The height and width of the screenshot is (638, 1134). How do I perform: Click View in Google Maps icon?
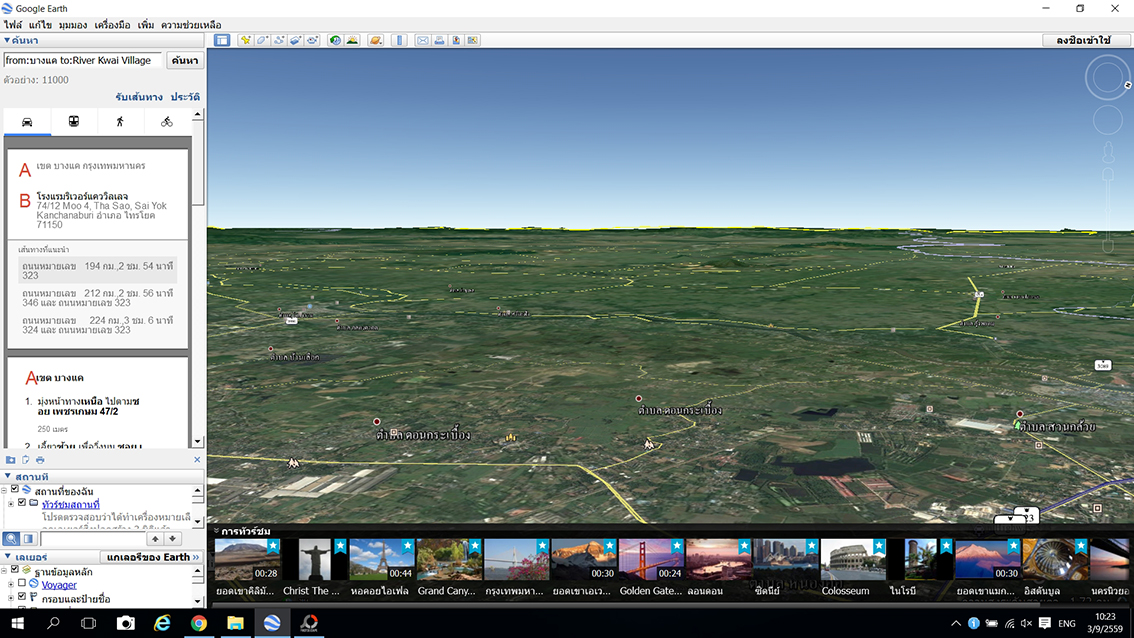click(473, 41)
